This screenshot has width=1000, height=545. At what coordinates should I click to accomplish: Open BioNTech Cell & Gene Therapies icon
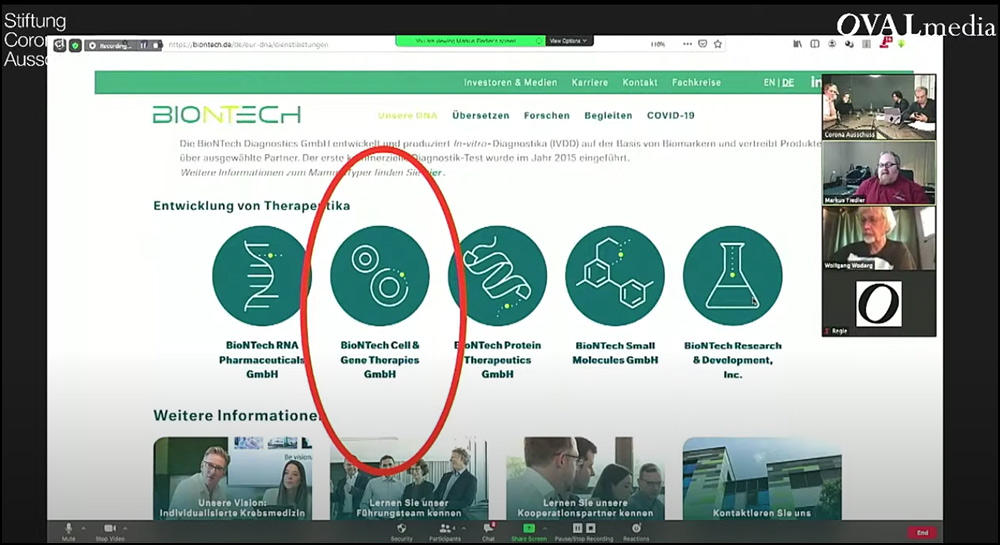(379, 275)
